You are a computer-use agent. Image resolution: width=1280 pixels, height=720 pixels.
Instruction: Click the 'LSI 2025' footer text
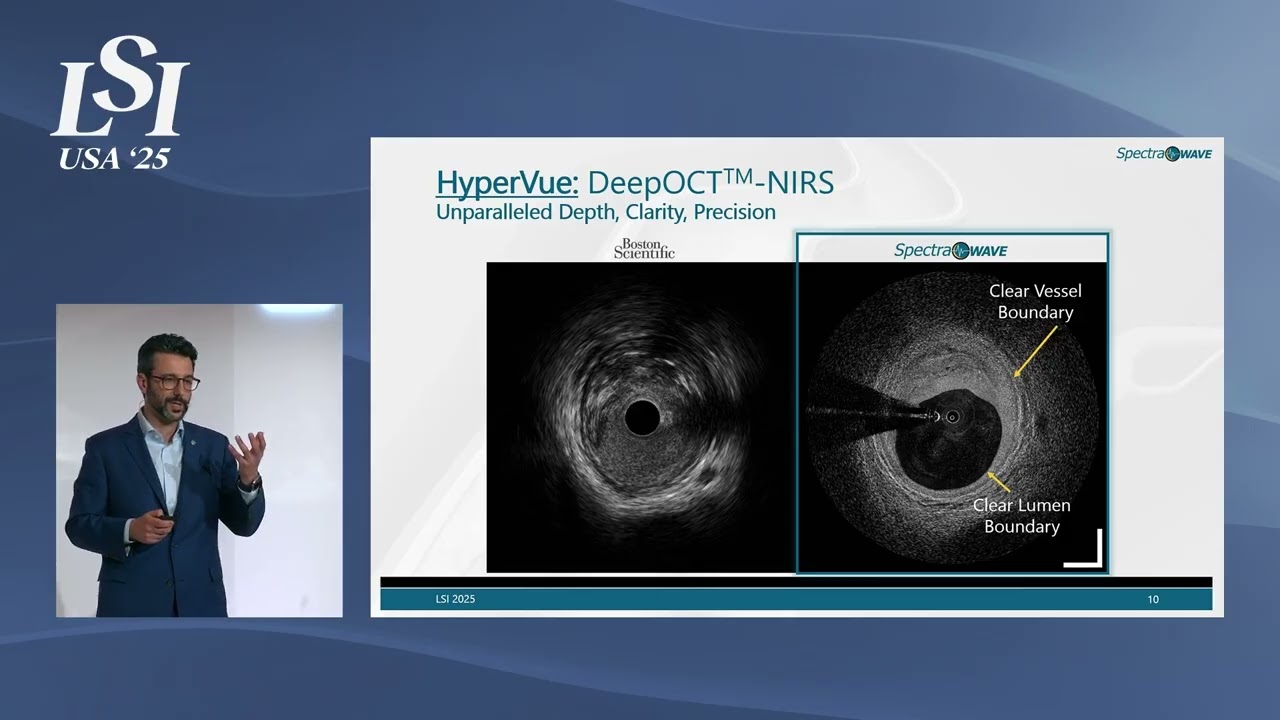tap(455, 599)
